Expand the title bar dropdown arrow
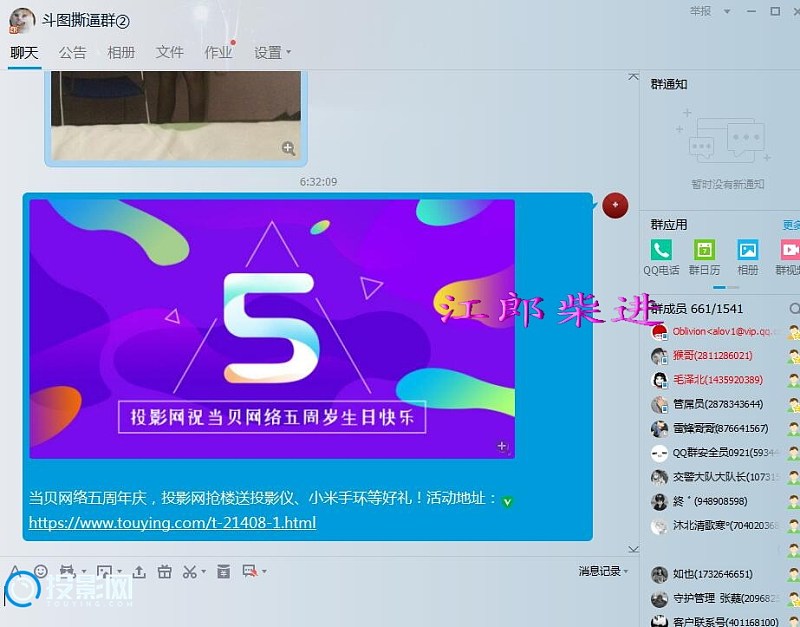The image size is (800, 627). 727,12
